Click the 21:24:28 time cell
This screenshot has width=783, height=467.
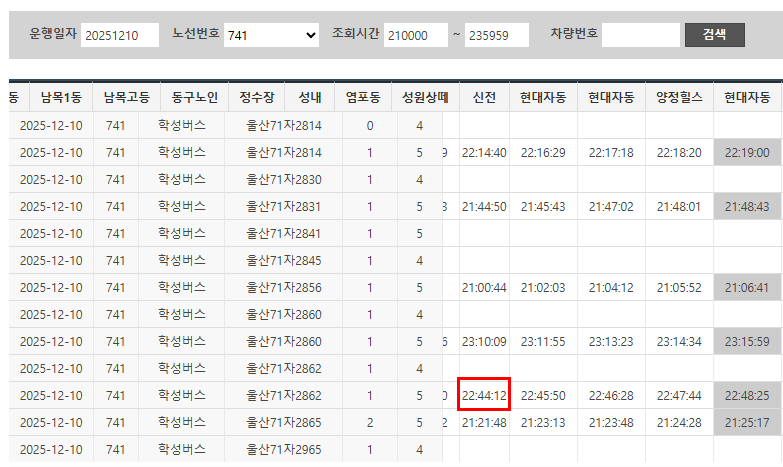tap(680, 422)
